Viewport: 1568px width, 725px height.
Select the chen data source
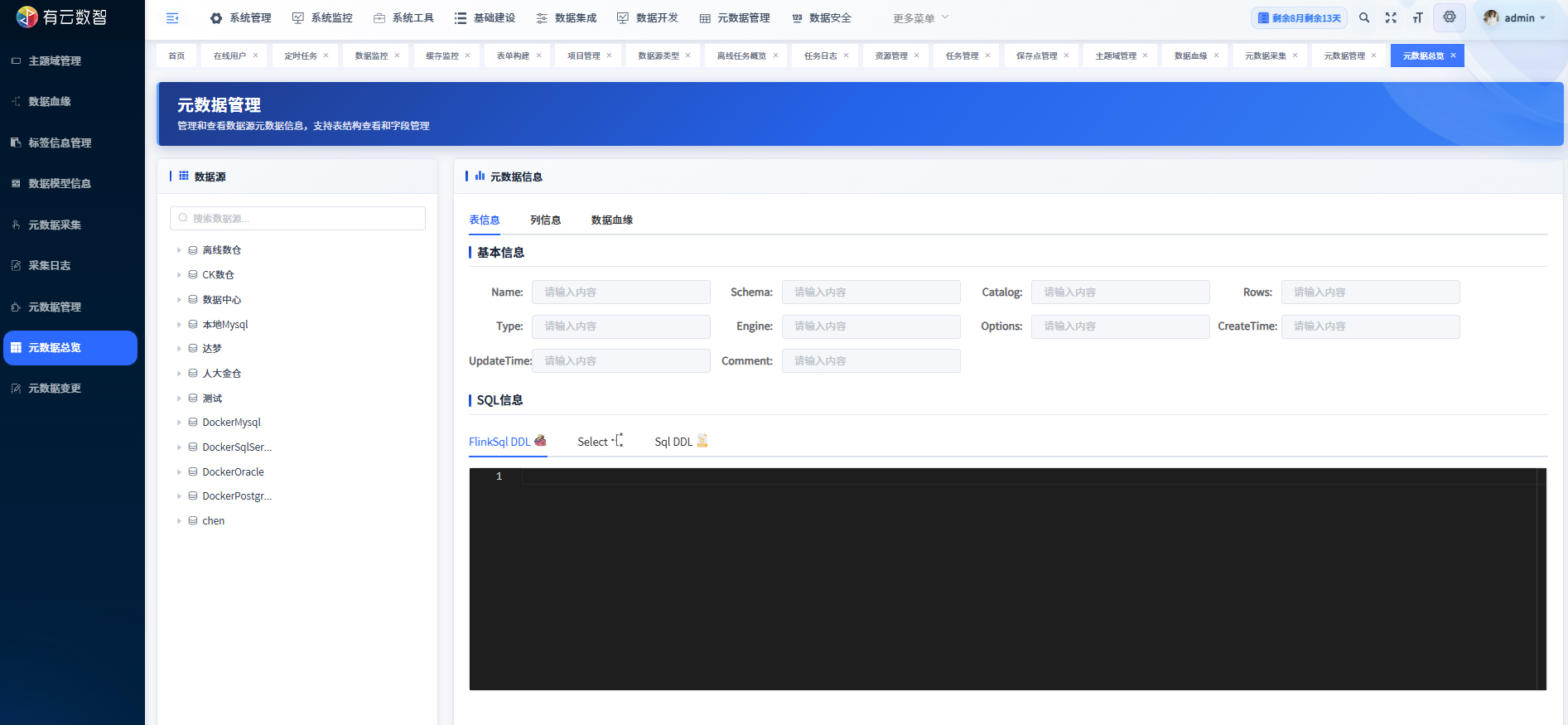(x=213, y=521)
